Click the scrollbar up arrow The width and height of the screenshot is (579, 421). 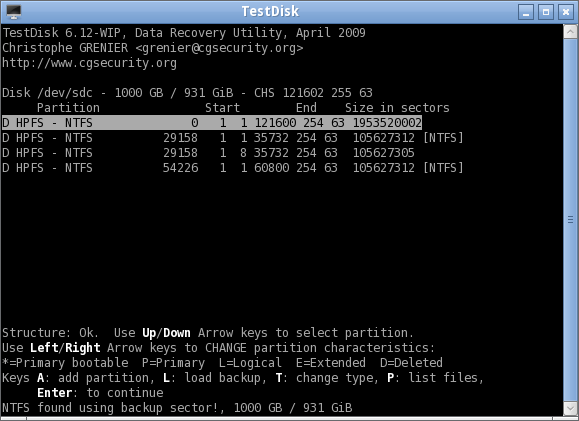coord(570,32)
